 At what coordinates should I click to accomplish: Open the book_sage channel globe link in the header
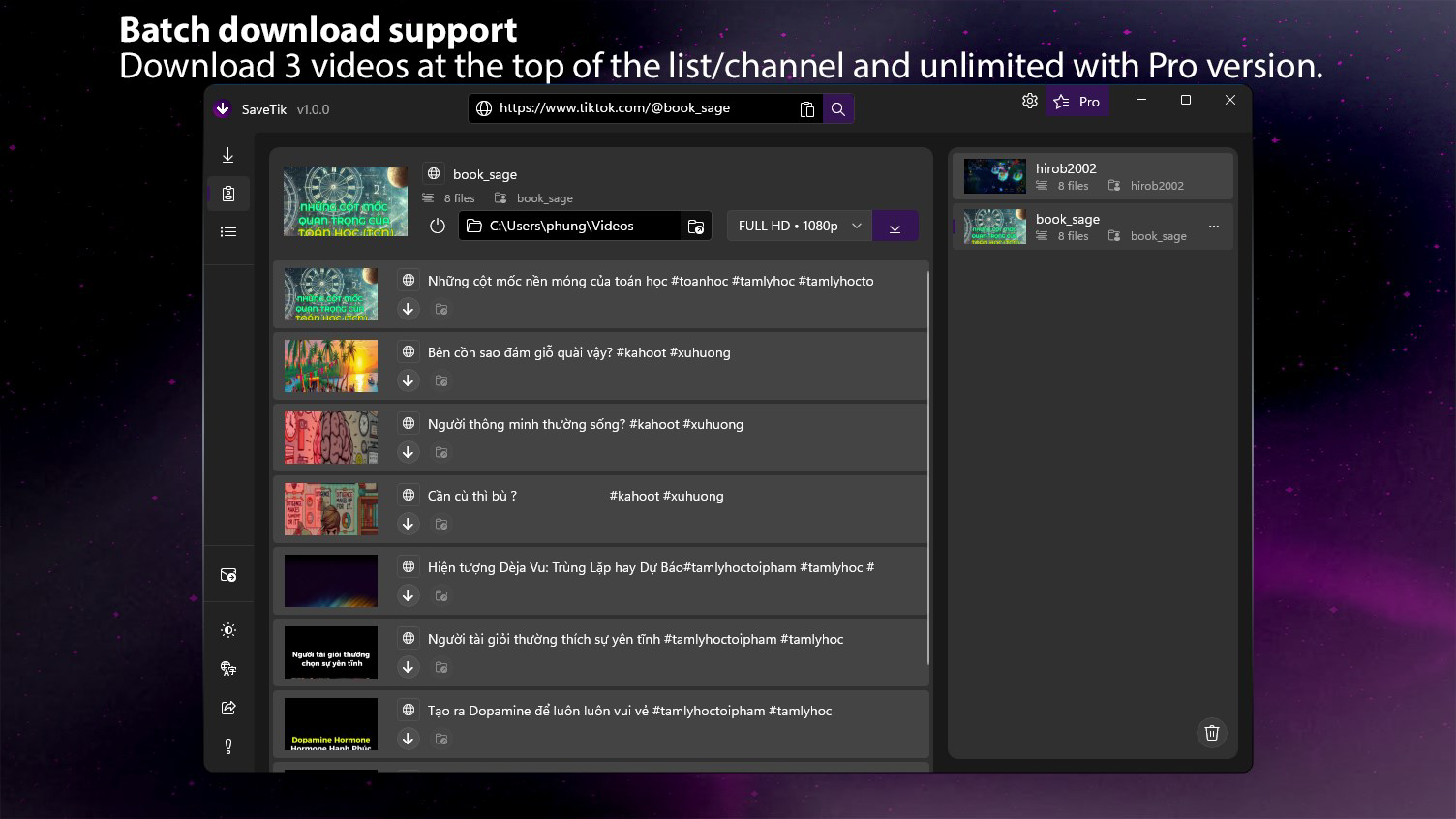(x=434, y=174)
